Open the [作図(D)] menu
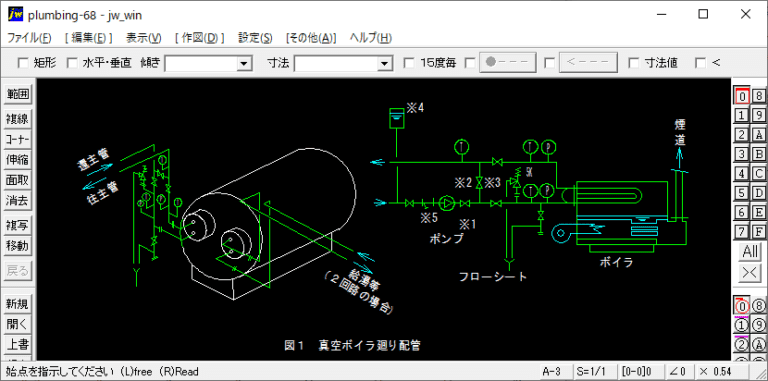 (x=199, y=38)
